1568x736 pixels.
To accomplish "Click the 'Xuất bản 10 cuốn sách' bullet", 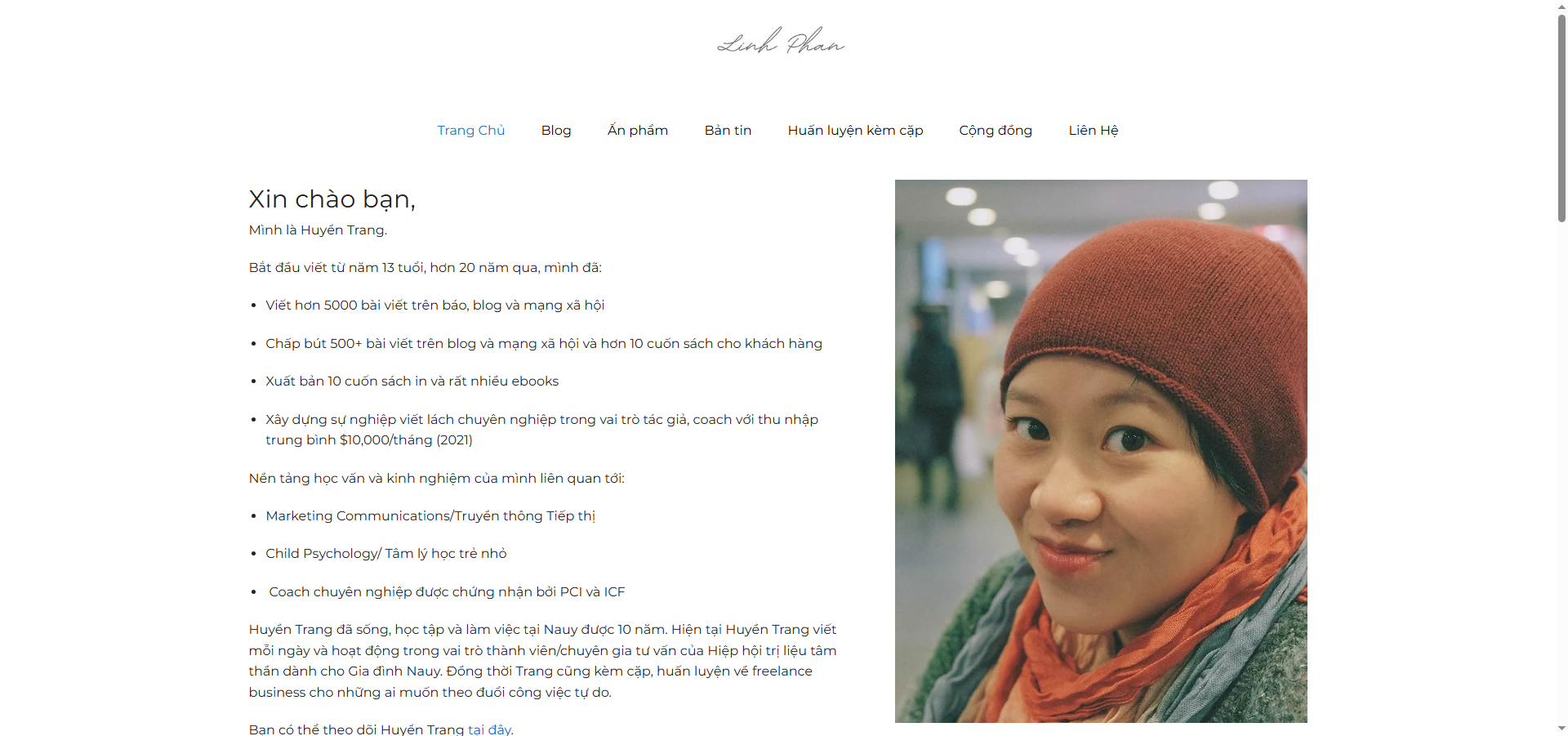I will tap(412, 381).
